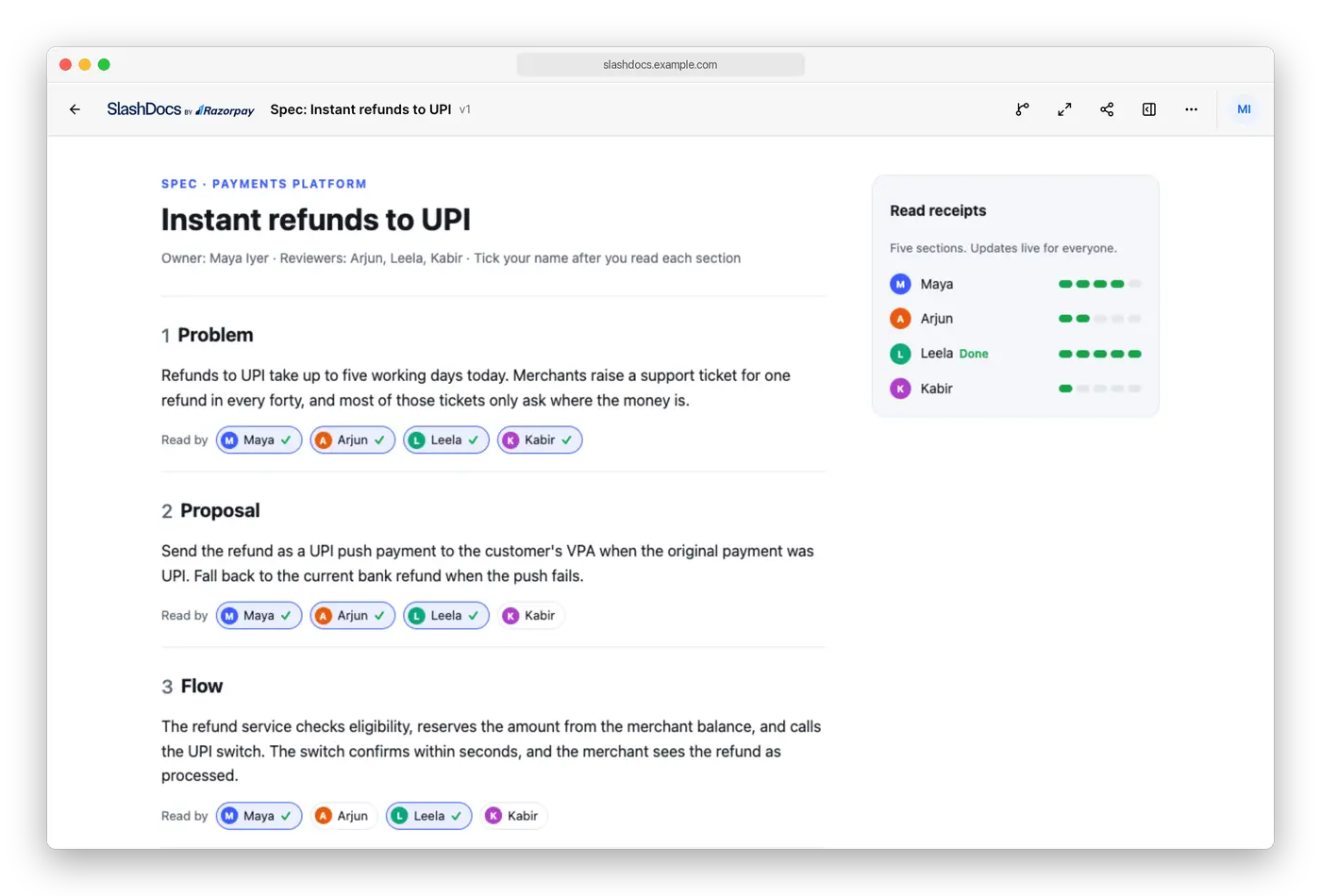Viewport: 1321px width, 896px height.
Task: Click Leela's avatar in Read receipts
Action: click(x=900, y=354)
